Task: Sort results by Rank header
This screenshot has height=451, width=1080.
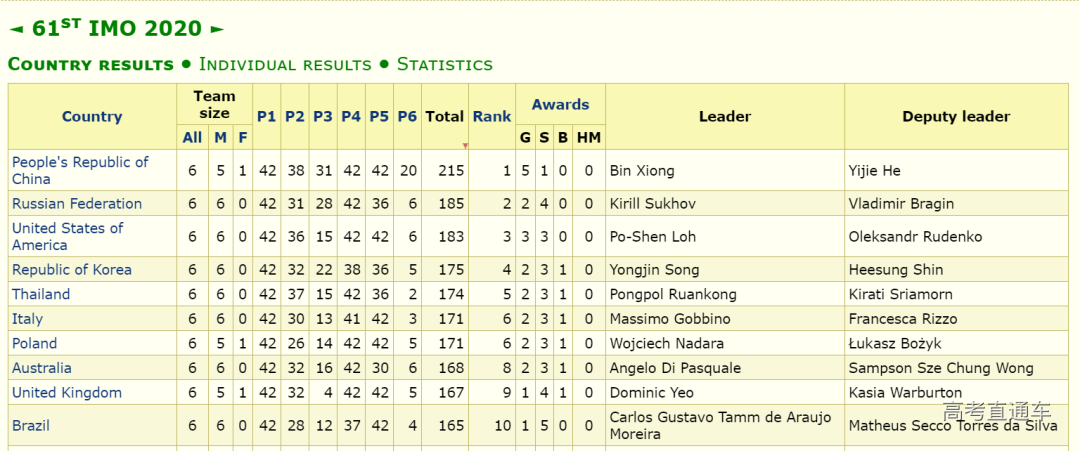Action: [492, 116]
